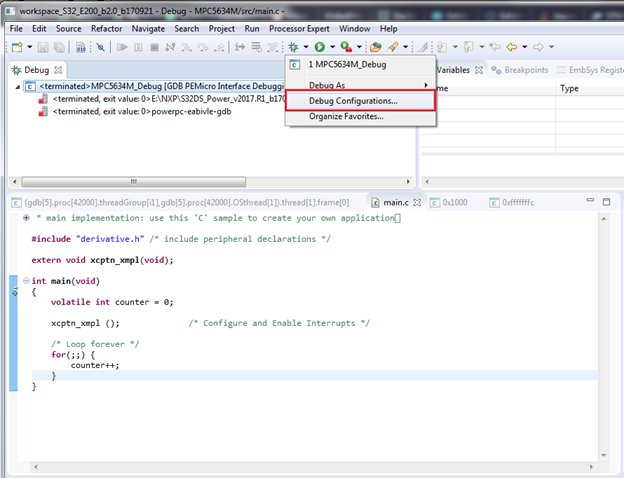Image resolution: width=624 pixels, height=478 pixels.
Task: Open the New wizard dropdown arrow
Action: tap(30, 47)
